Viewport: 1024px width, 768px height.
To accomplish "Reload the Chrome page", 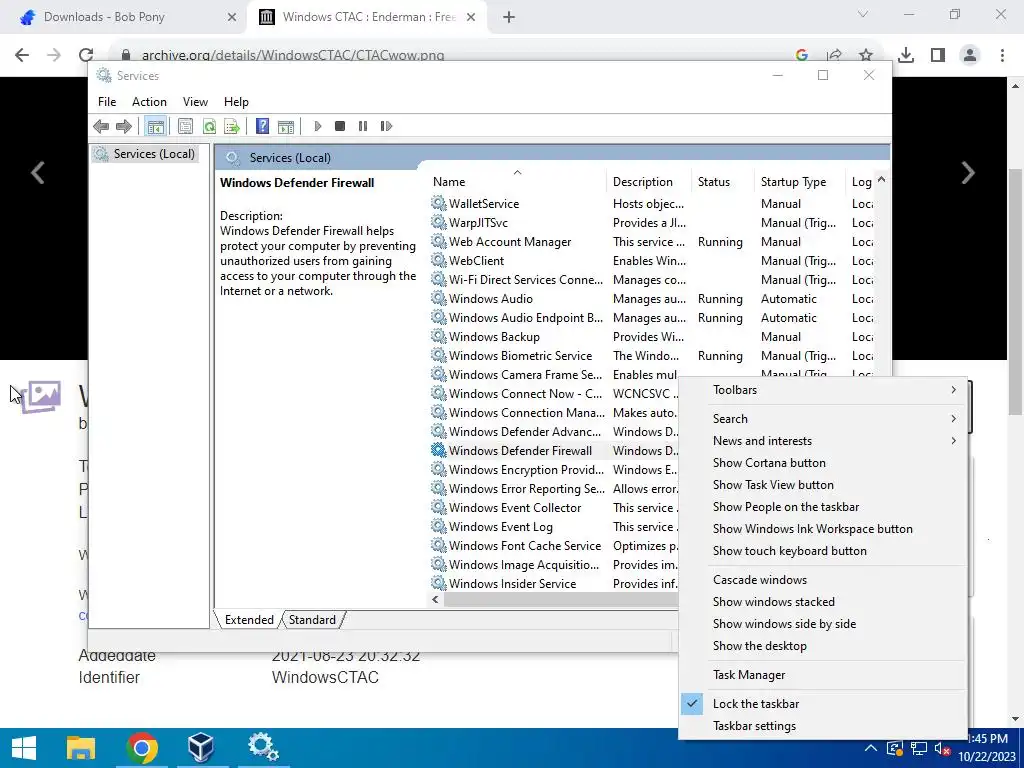I will coord(86,55).
